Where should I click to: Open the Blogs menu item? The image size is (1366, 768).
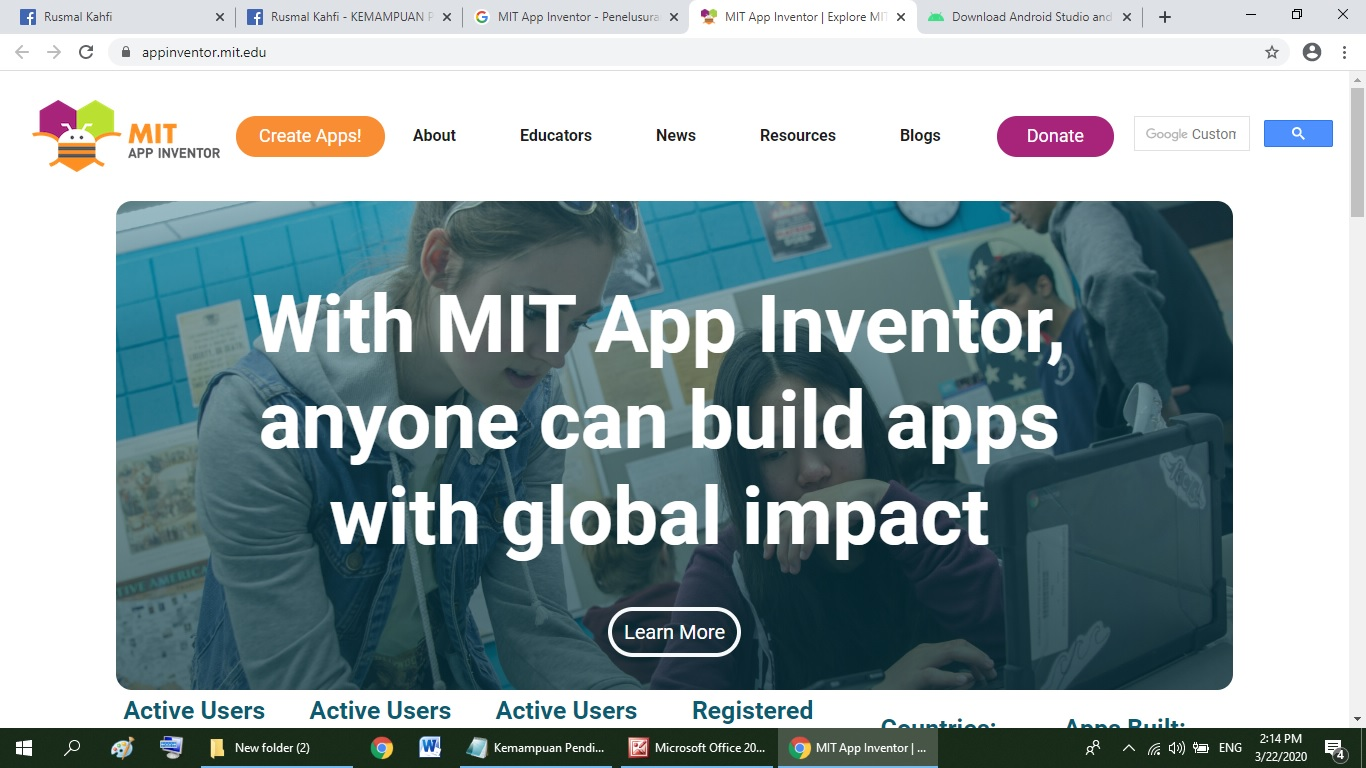[920, 136]
